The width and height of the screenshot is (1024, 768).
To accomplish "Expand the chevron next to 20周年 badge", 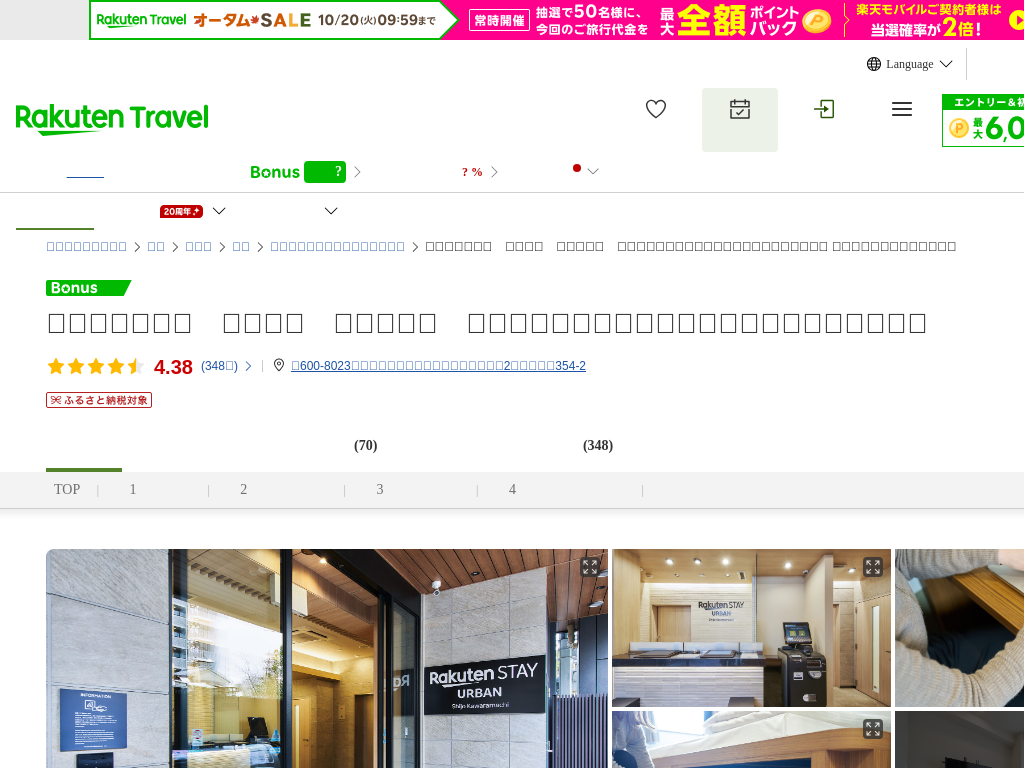I will (x=219, y=211).
